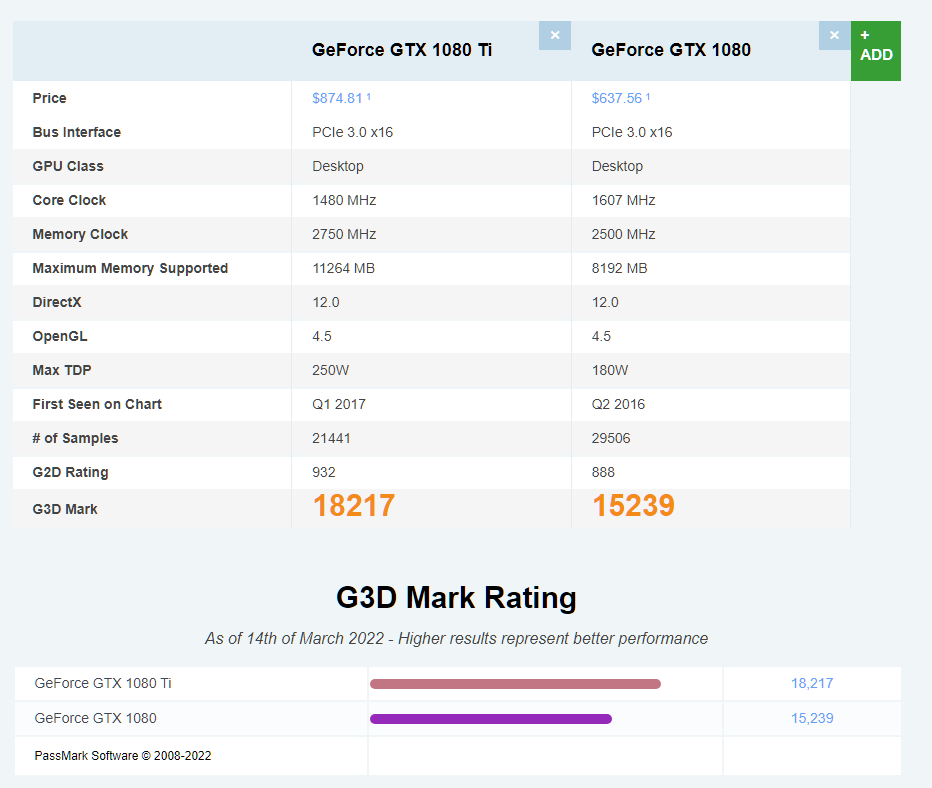Click the 250W TDP value
This screenshot has height=788, width=932.
pos(330,370)
